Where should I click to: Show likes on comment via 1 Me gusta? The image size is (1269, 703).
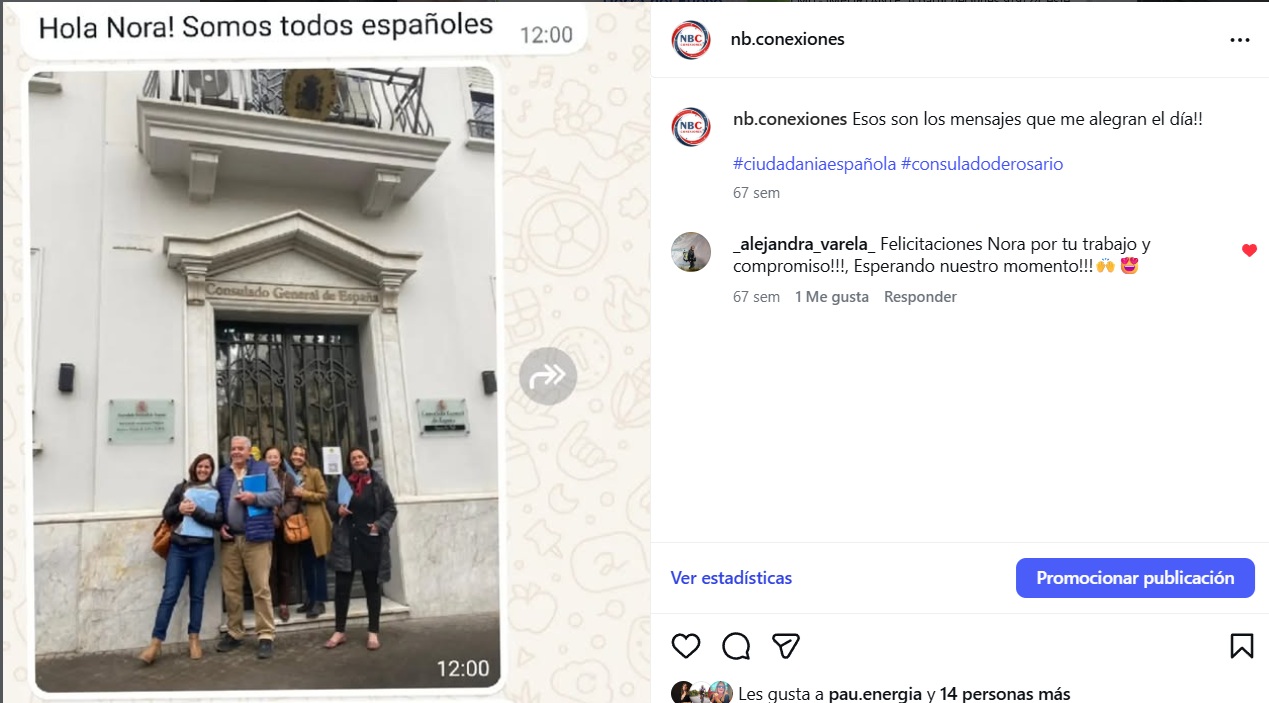(x=832, y=297)
